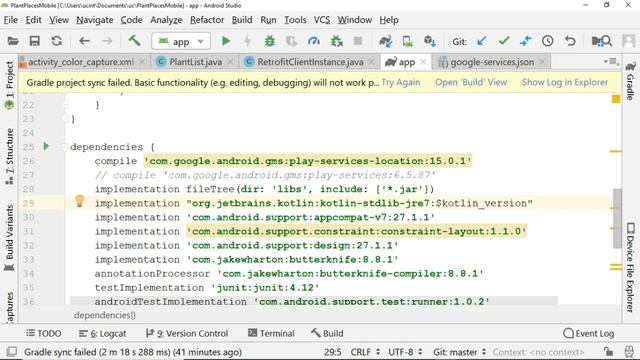Screen dimensions: 640x360
Task: Show Git history clock icon
Action: [547, 41]
